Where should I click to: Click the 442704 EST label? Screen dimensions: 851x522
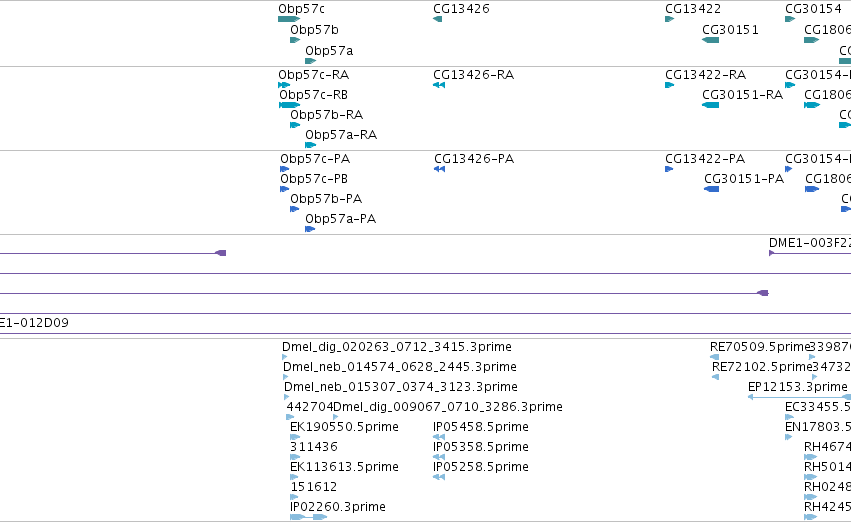coord(309,407)
